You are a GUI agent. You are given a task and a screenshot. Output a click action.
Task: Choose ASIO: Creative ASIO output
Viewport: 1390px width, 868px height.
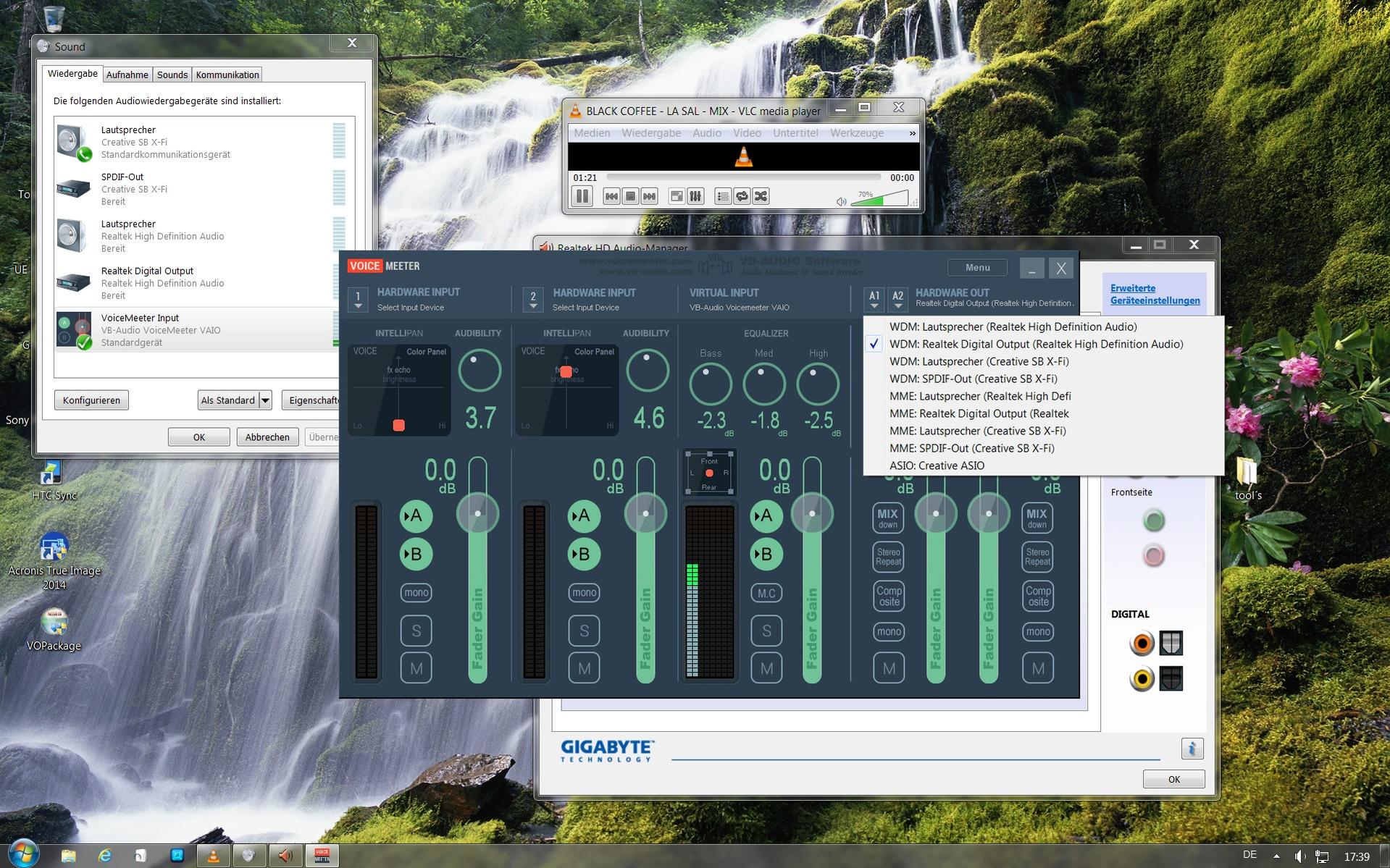[x=937, y=465]
